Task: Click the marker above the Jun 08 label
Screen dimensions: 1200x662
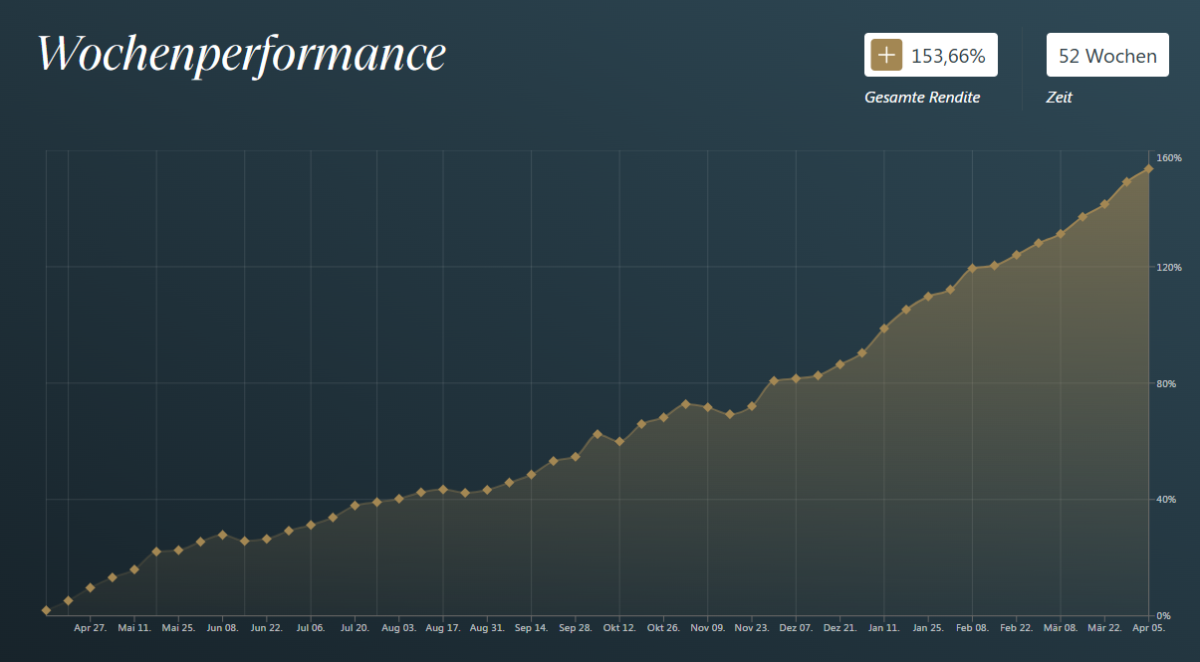Action: tap(222, 535)
